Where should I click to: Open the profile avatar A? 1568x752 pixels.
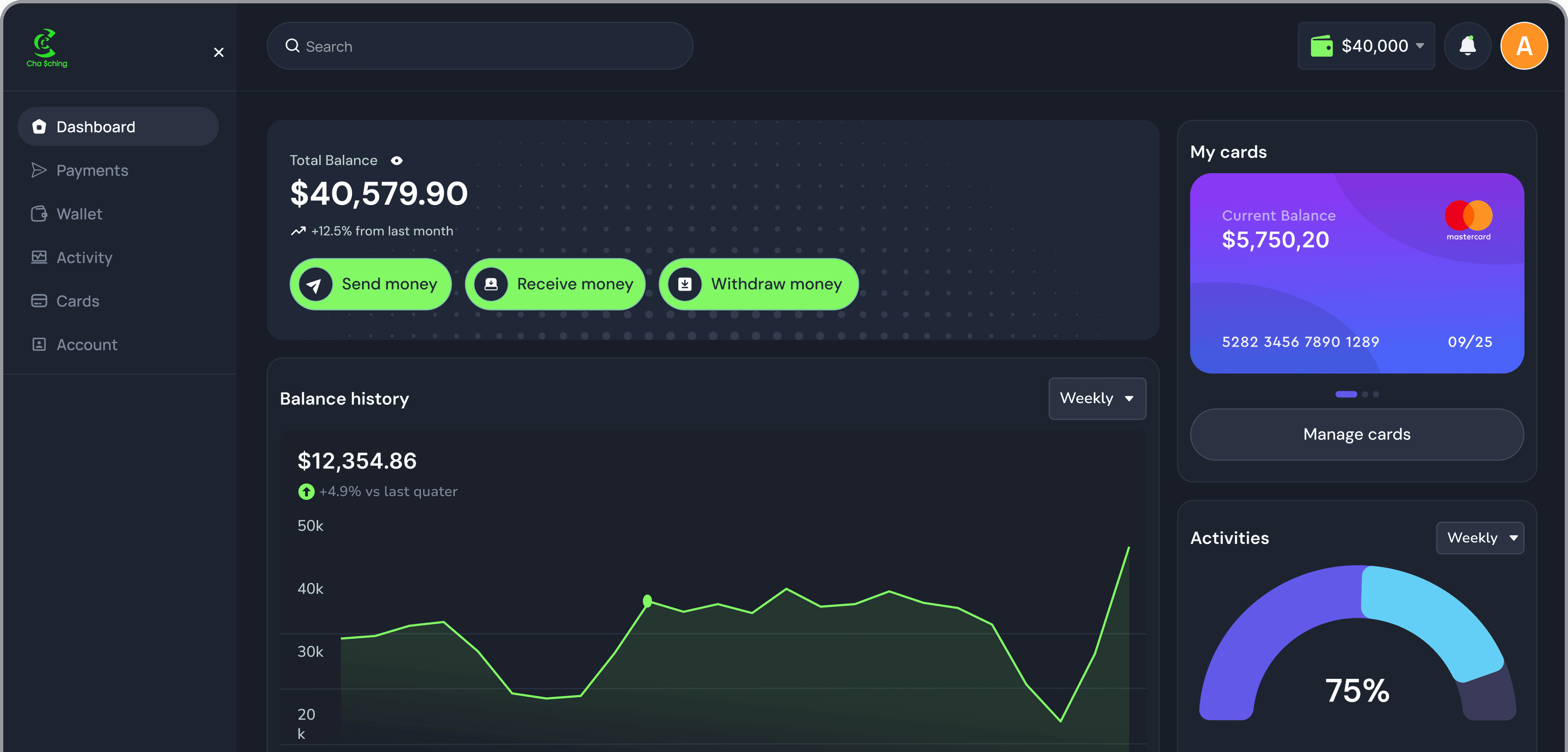(1523, 46)
